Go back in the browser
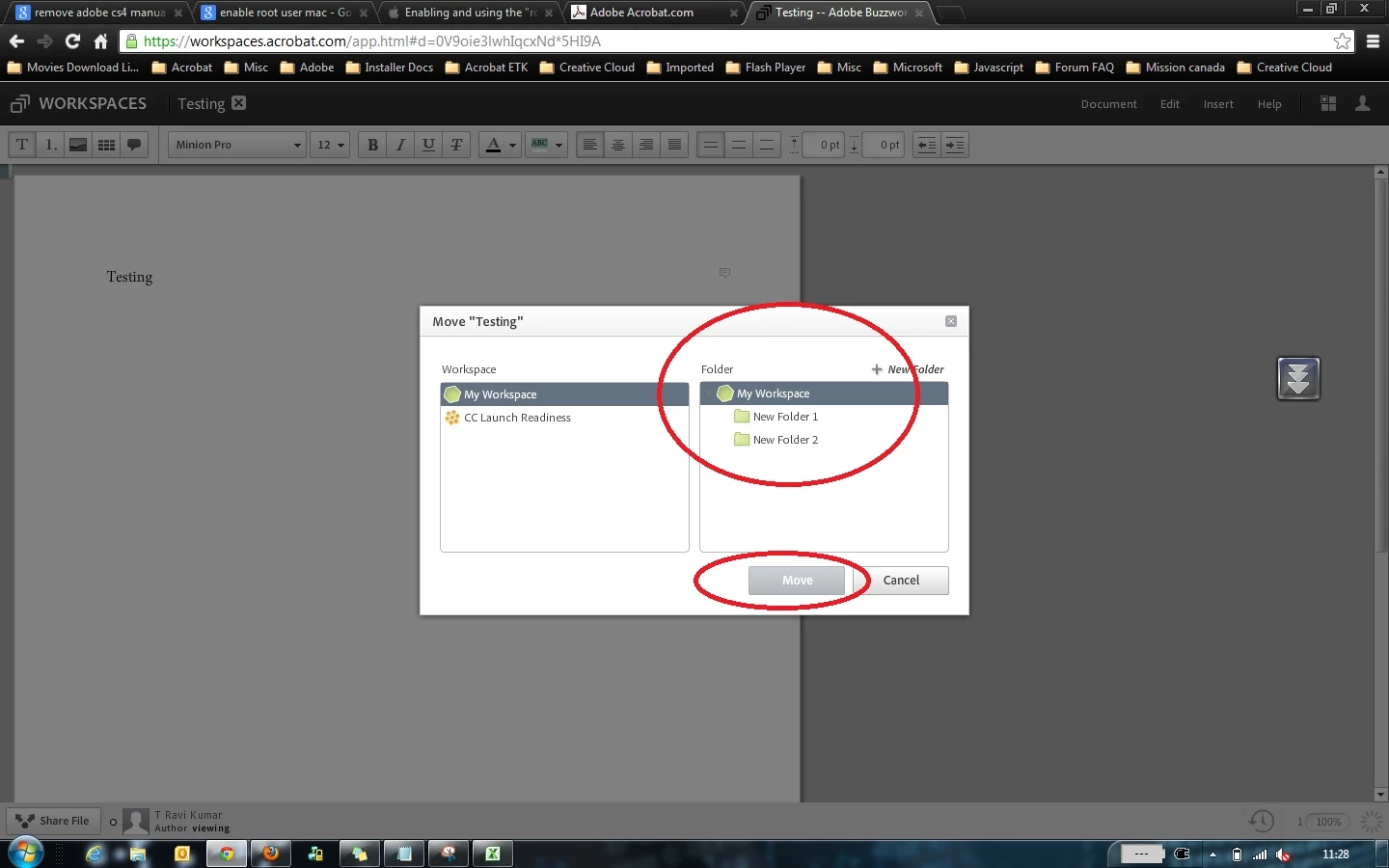Screen dimensions: 1389x868 (16, 41)
